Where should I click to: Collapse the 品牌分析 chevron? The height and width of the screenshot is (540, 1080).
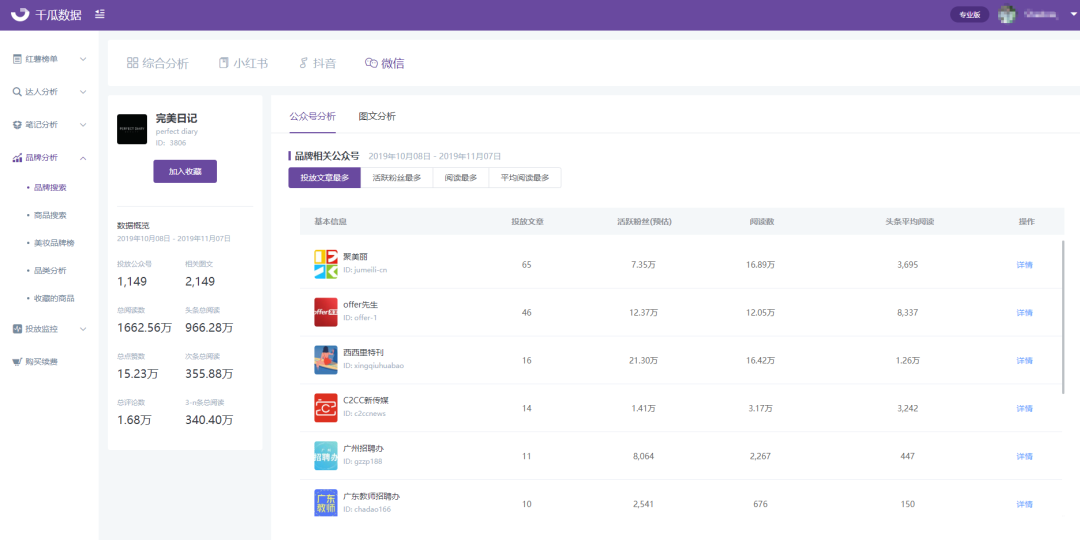click(83, 158)
